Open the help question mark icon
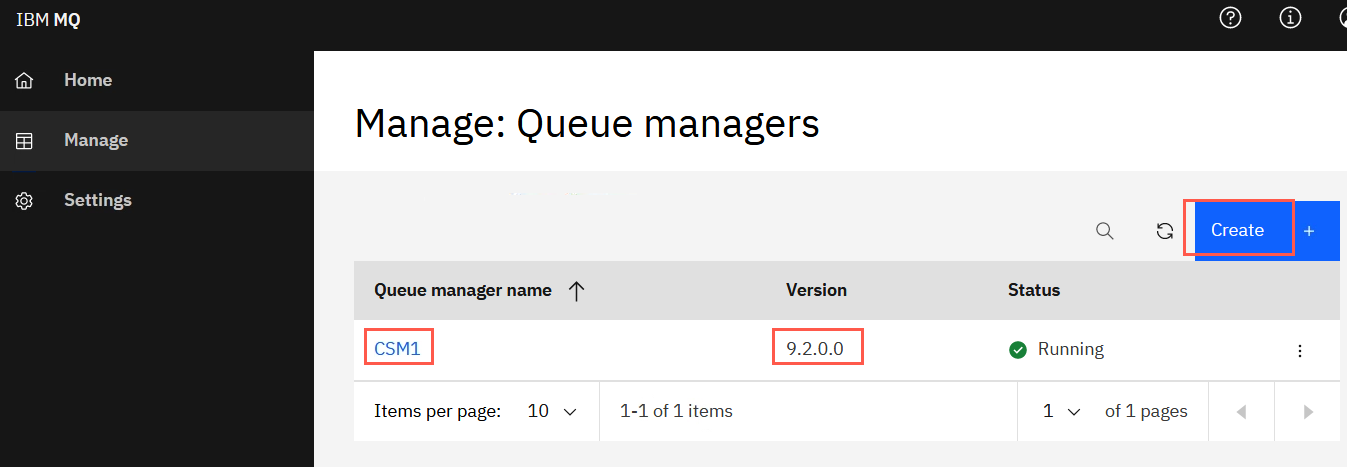This screenshot has width=1347, height=467. [1231, 18]
